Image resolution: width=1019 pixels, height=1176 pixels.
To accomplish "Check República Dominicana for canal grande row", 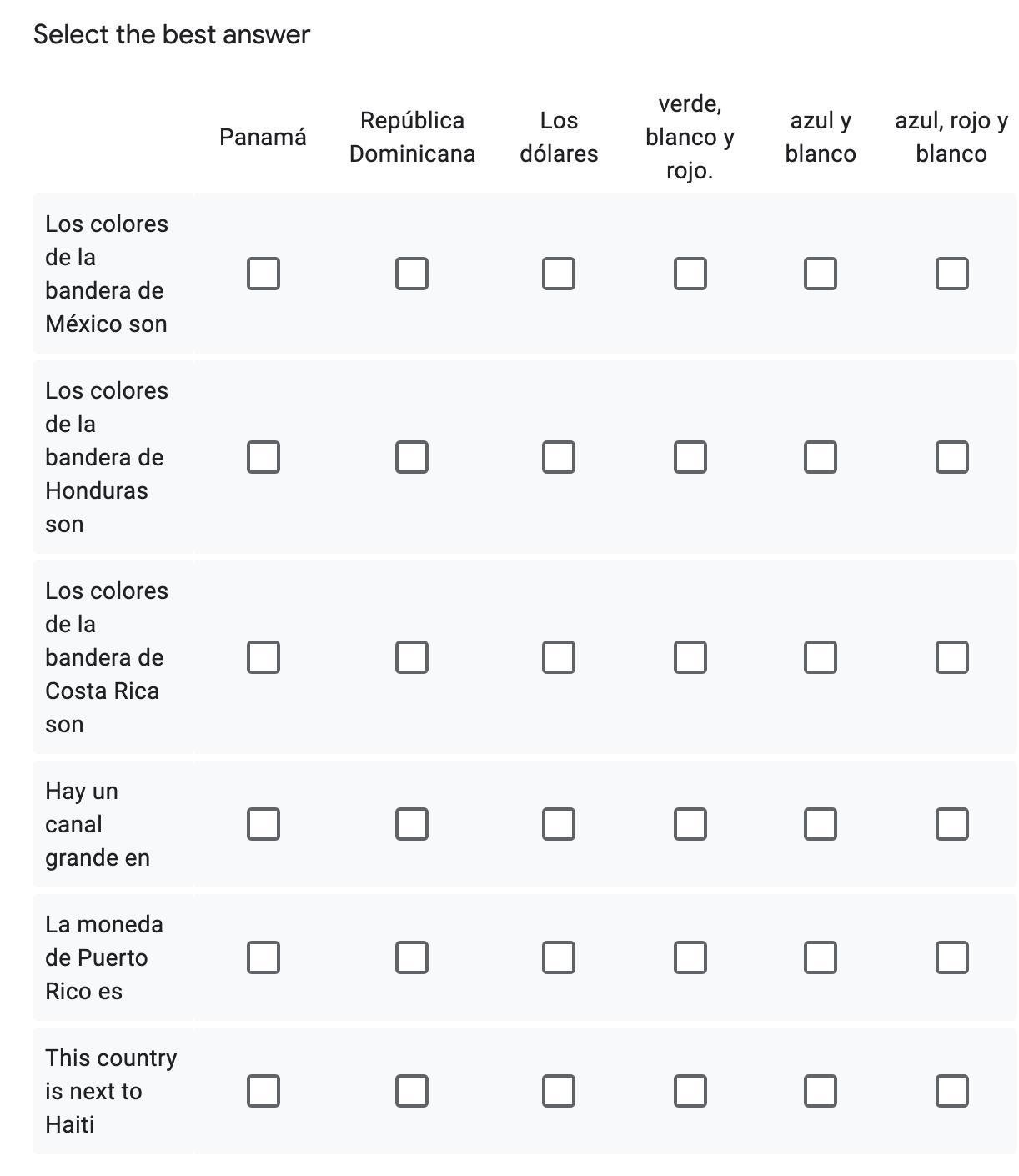I will point(412,824).
